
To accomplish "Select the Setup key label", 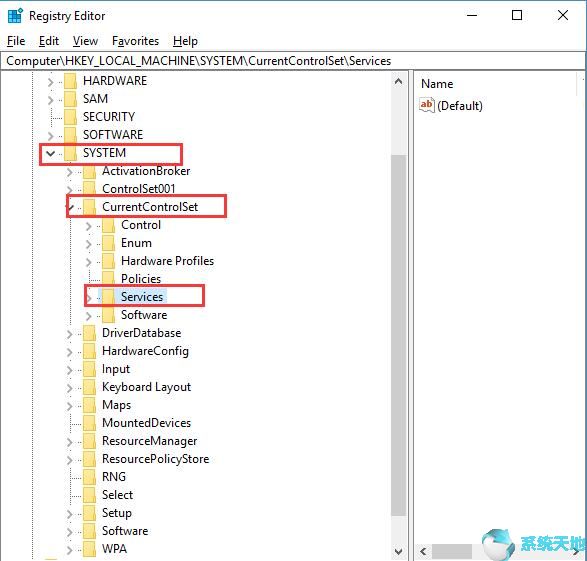I will tap(117, 513).
